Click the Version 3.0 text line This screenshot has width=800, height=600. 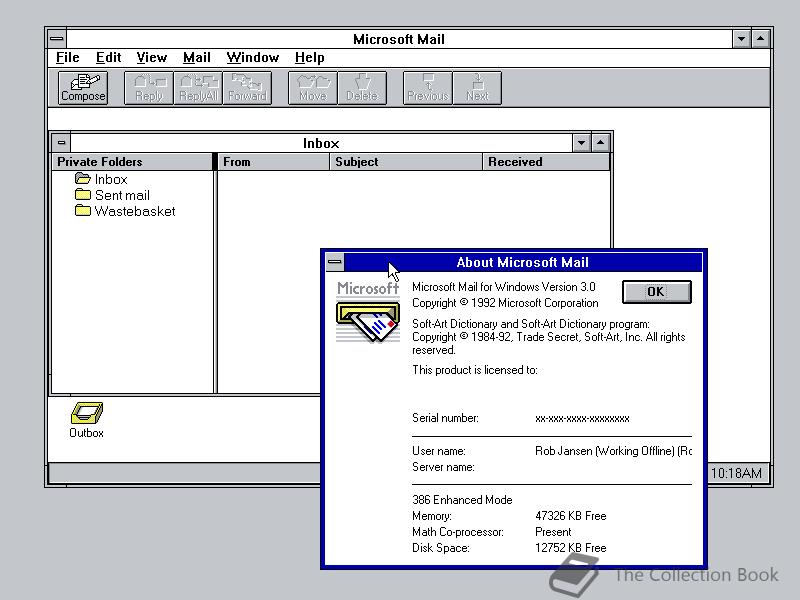click(x=504, y=287)
